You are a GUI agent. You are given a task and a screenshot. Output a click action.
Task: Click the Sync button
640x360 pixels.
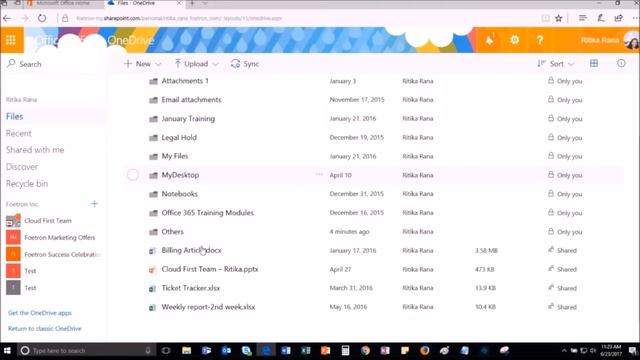[245, 64]
